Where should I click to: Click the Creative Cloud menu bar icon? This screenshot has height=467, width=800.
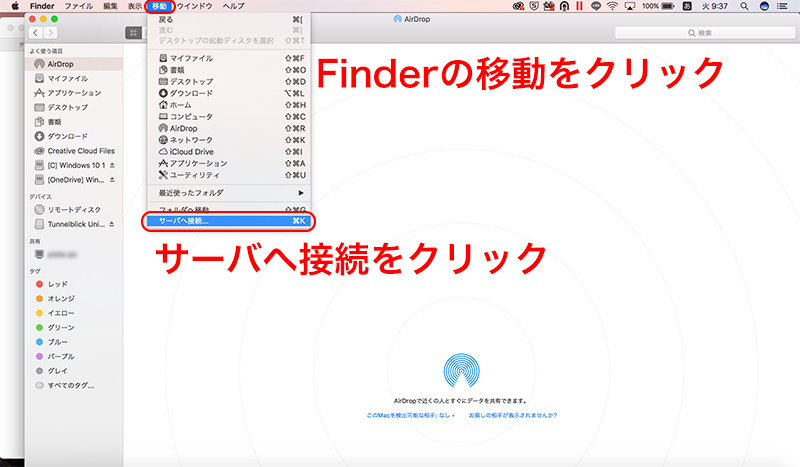518,6
